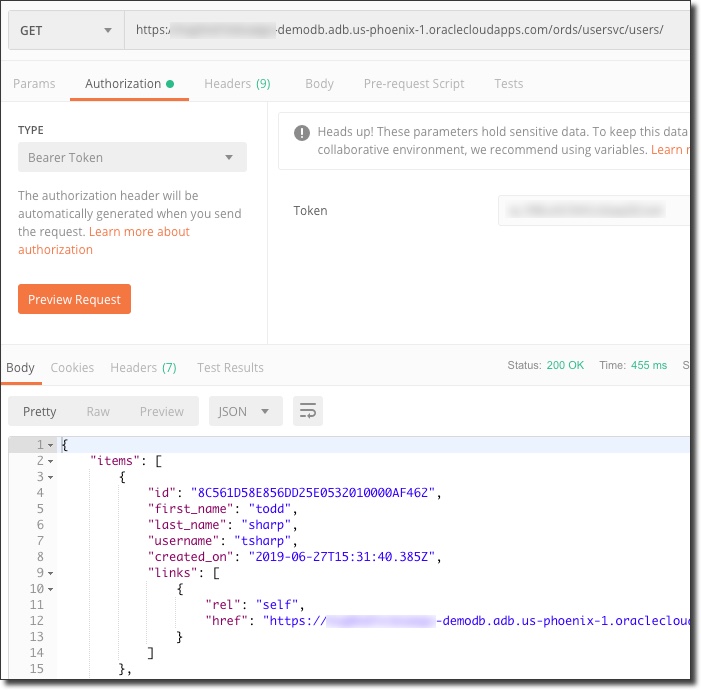The height and width of the screenshot is (690, 701).
Task: Collapse the links array on line 9
Action: coord(51,572)
